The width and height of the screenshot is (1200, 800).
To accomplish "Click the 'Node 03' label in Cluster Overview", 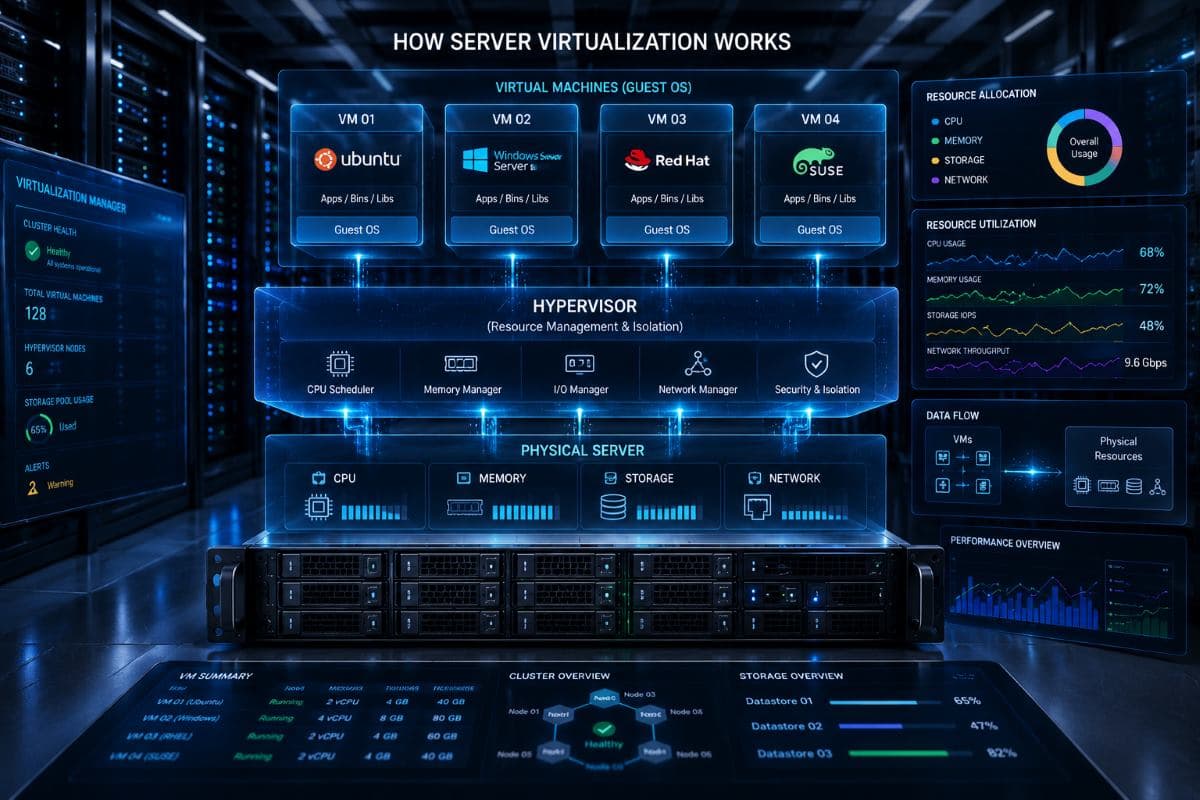I will point(638,694).
